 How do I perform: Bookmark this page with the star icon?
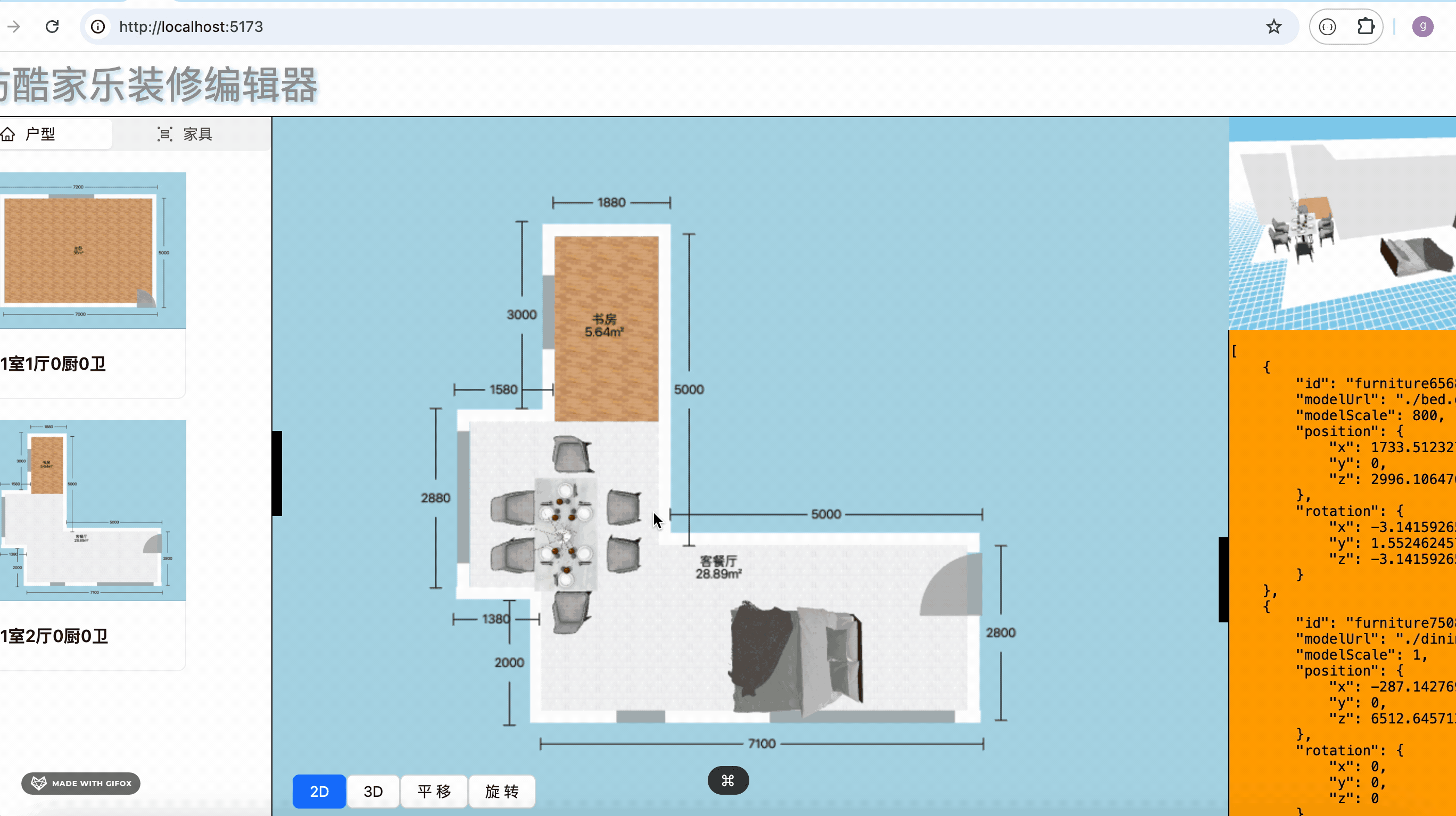(x=1273, y=27)
